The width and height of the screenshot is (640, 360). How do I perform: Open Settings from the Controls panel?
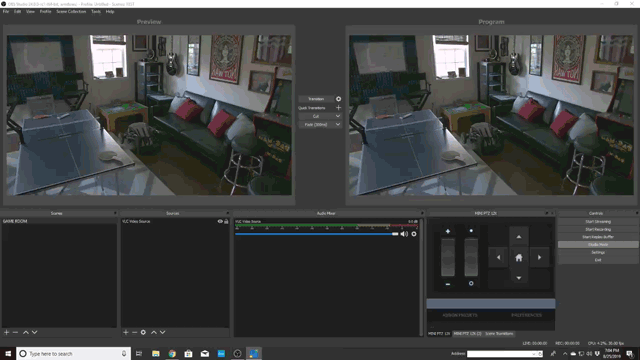(598, 252)
